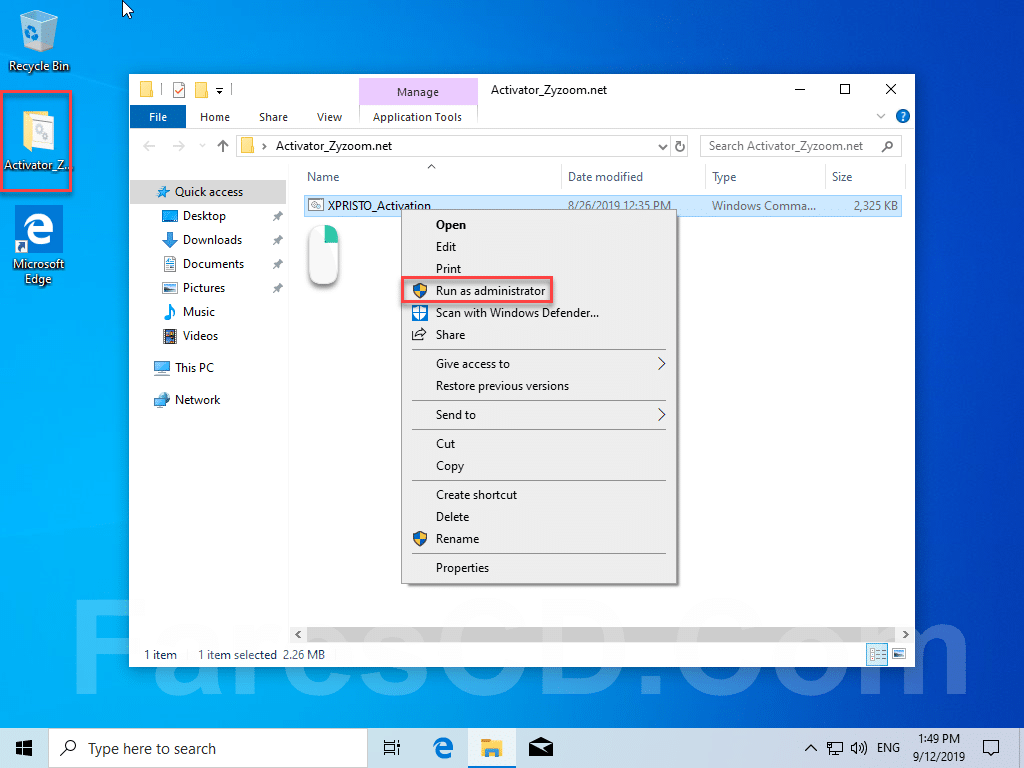Open Music in navigation pane
Image resolution: width=1024 pixels, height=768 pixels.
pos(199,312)
